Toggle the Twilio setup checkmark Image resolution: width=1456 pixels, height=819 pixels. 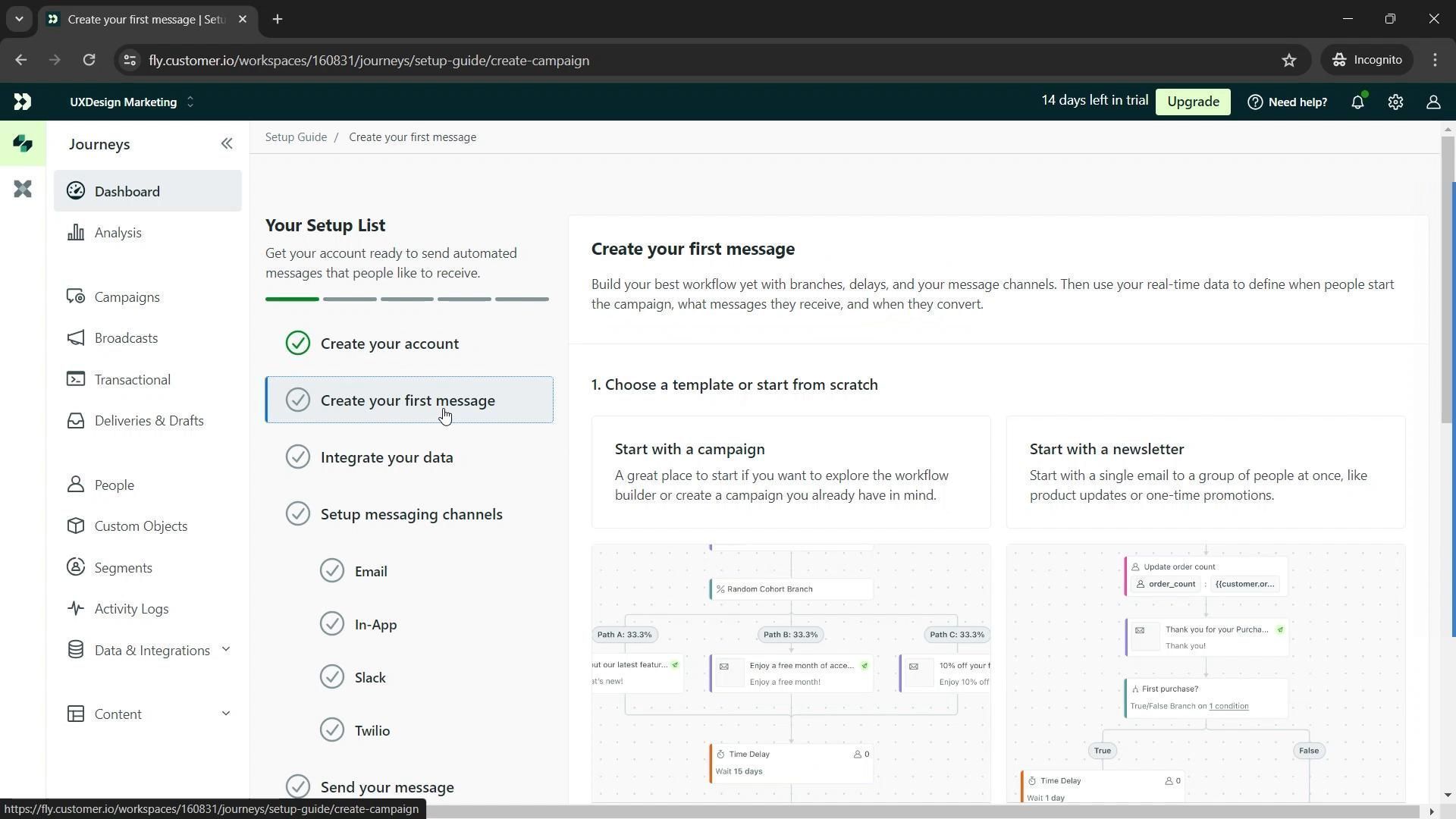[x=331, y=730]
